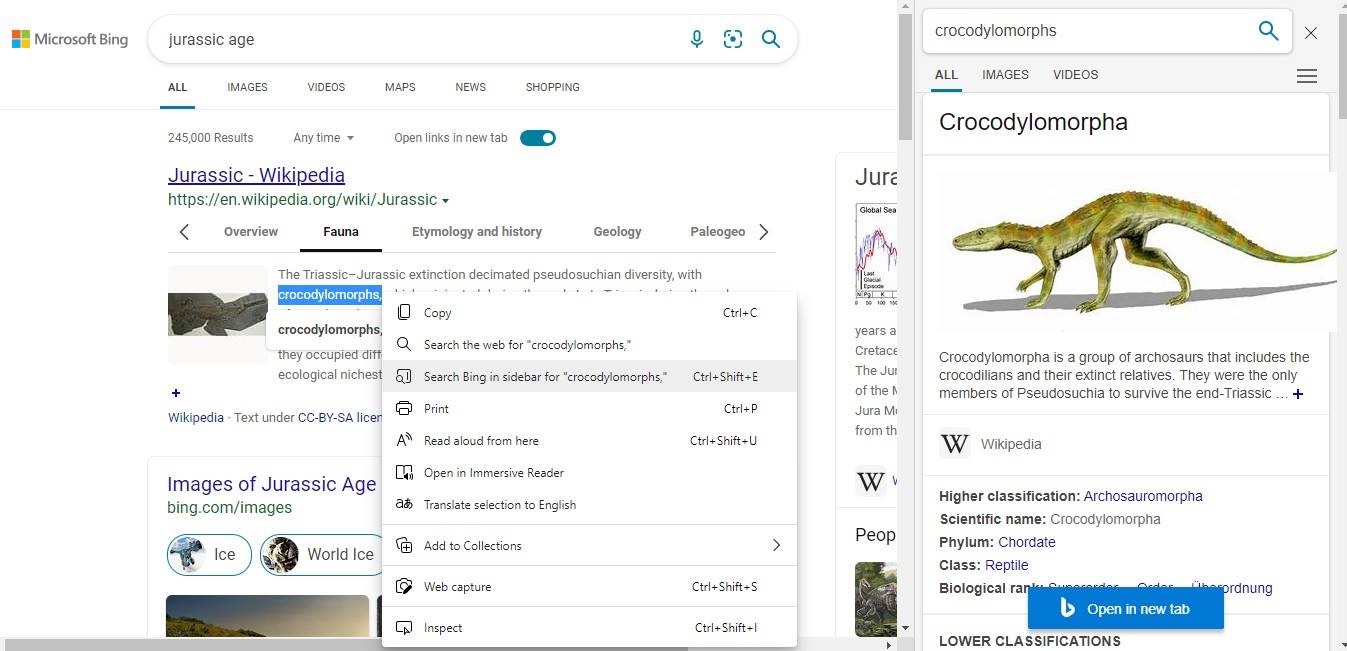Viewport: 1347px width, 651px height.
Task: Expand the snippet with the plus icon
Action: pyautogui.click(x=176, y=393)
